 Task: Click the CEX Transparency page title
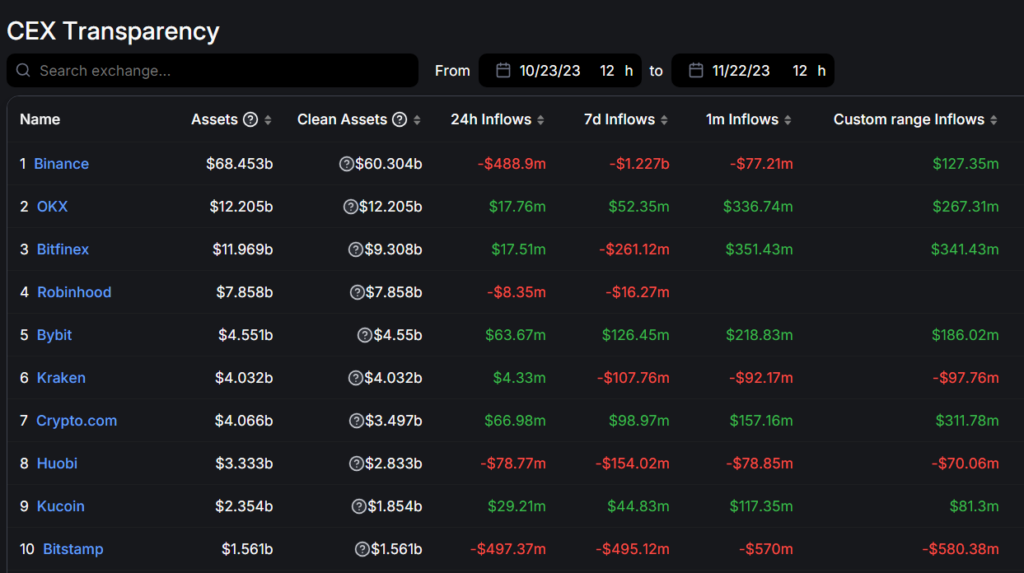click(113, 31)
